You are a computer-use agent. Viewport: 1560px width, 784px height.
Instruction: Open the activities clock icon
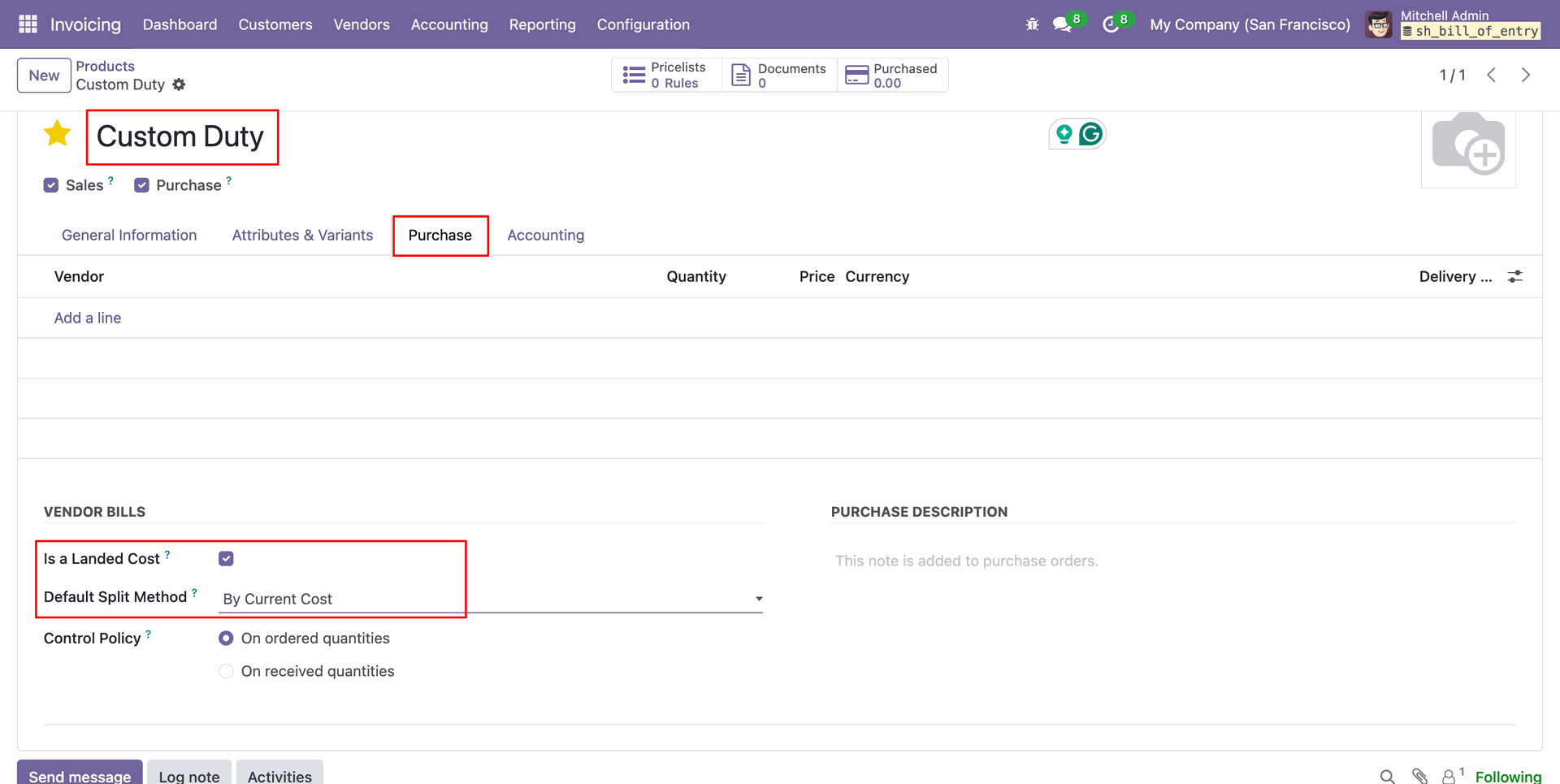click(1110, 24)
